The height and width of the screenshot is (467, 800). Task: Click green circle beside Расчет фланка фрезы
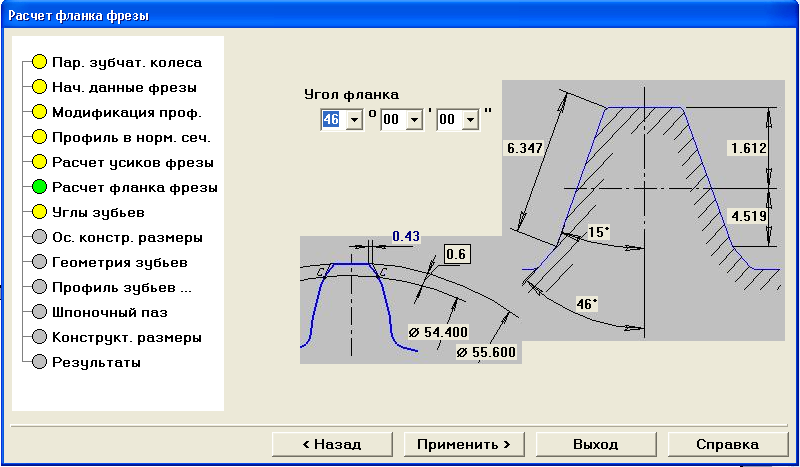point(39,187)
